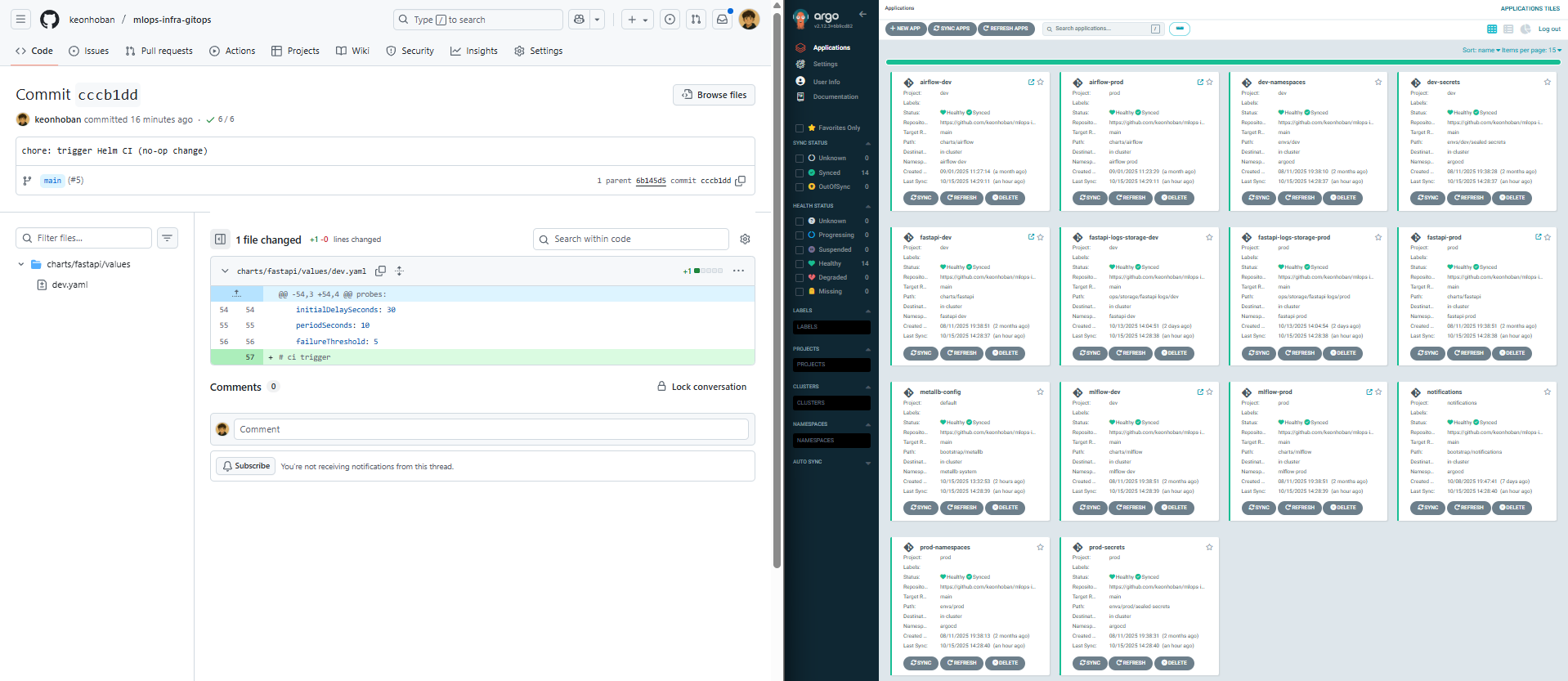
Task: Open the Actions tab in GitHub
Action: coord(232,51)
